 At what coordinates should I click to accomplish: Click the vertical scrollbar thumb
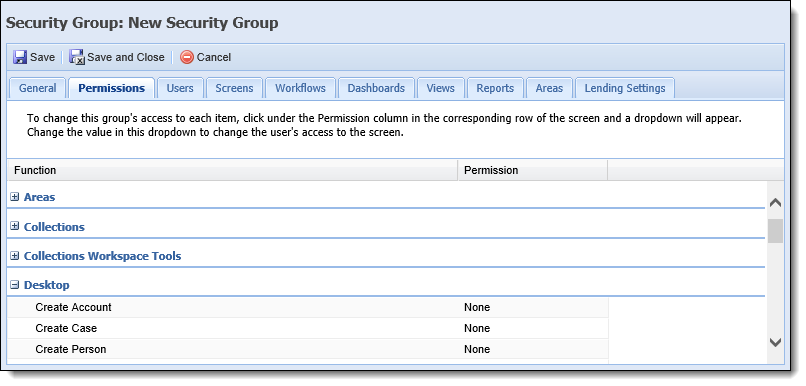[x=775, y=231]
